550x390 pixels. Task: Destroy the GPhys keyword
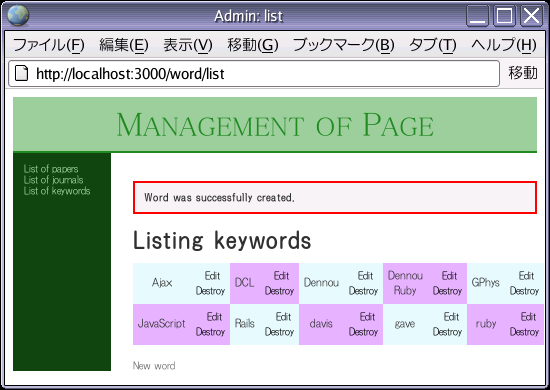pyautogui.click(x=524, y=291)
